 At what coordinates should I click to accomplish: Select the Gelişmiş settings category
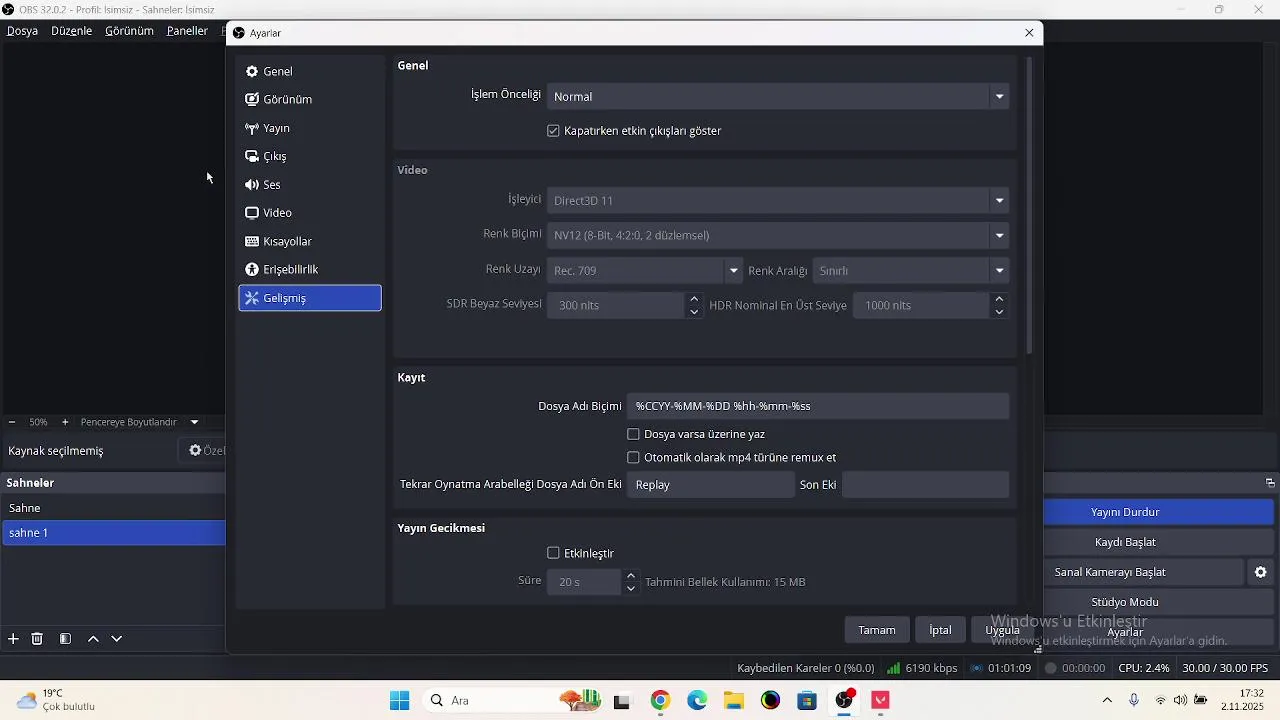click(310, 298)
